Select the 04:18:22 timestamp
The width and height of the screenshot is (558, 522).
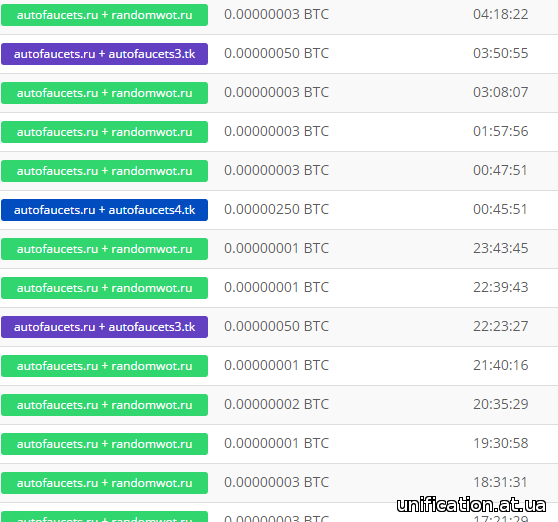point(500,15)
